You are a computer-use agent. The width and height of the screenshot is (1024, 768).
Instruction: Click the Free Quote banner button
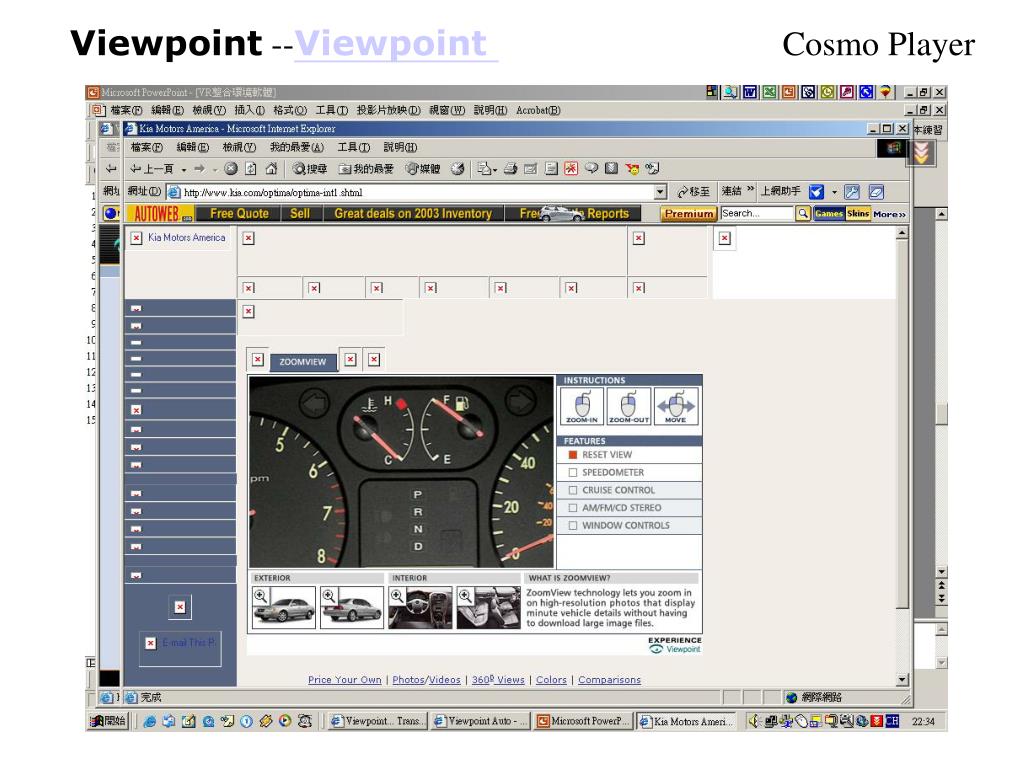[x=239, y=214]
